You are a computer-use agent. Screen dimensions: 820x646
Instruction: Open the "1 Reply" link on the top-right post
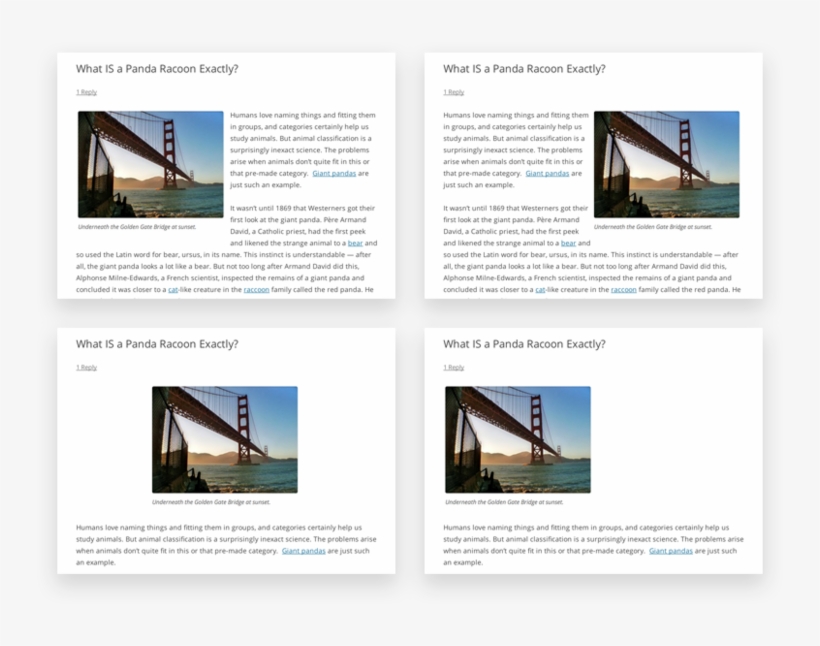pos(453,91)
